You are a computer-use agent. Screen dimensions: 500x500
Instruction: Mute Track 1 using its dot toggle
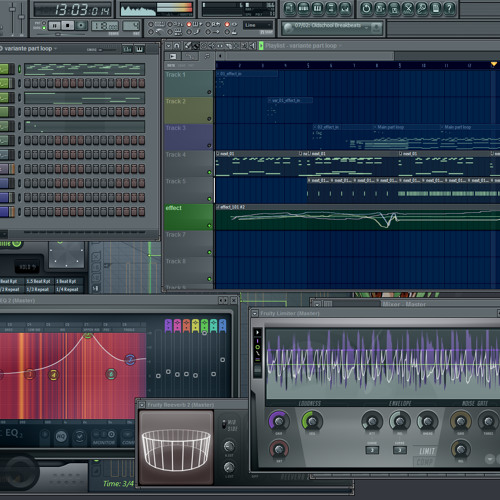209,92
